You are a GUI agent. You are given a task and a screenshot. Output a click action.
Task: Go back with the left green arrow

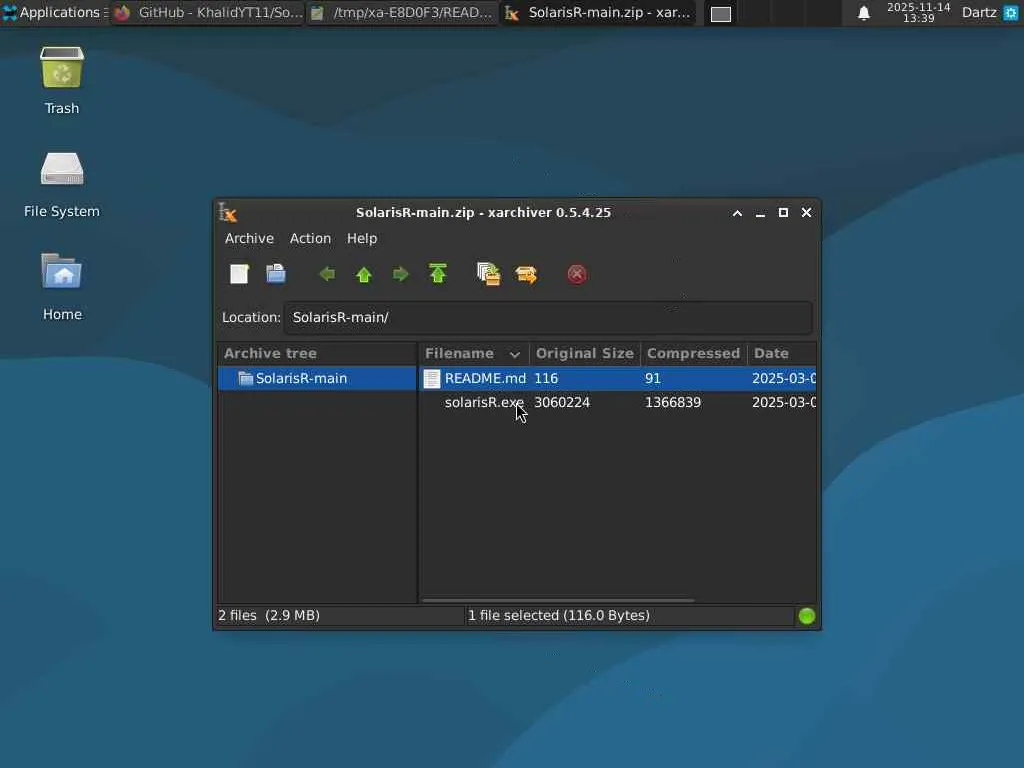click(327, 274)
